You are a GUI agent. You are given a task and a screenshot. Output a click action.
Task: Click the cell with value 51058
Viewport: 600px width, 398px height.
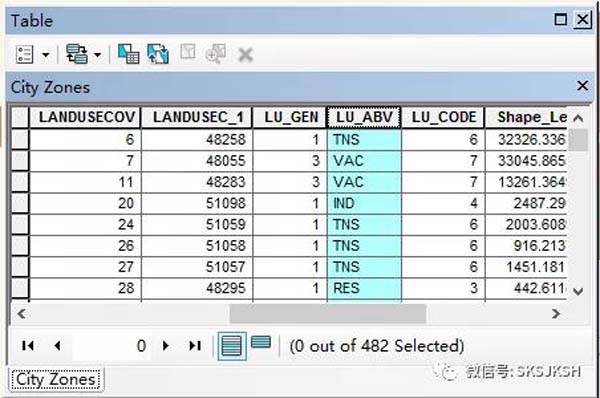pos(197,246)
